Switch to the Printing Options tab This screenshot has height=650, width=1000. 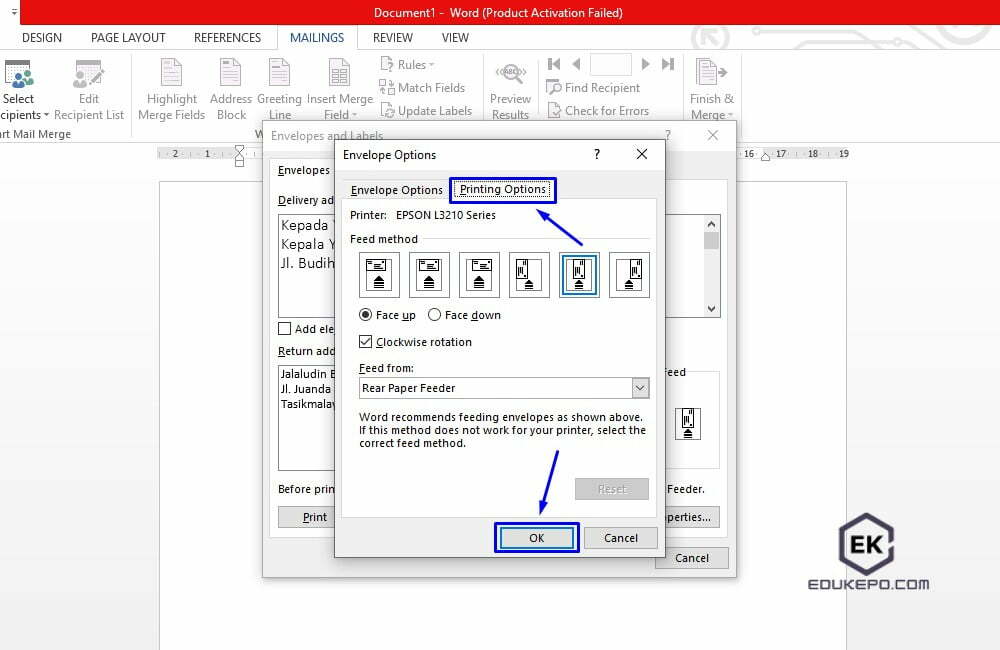(x=502, y=189)
